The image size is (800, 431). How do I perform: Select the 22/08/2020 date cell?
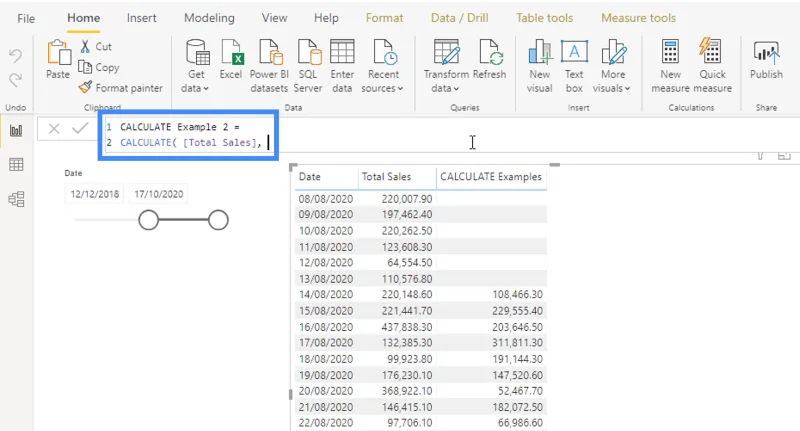point(326,423)
